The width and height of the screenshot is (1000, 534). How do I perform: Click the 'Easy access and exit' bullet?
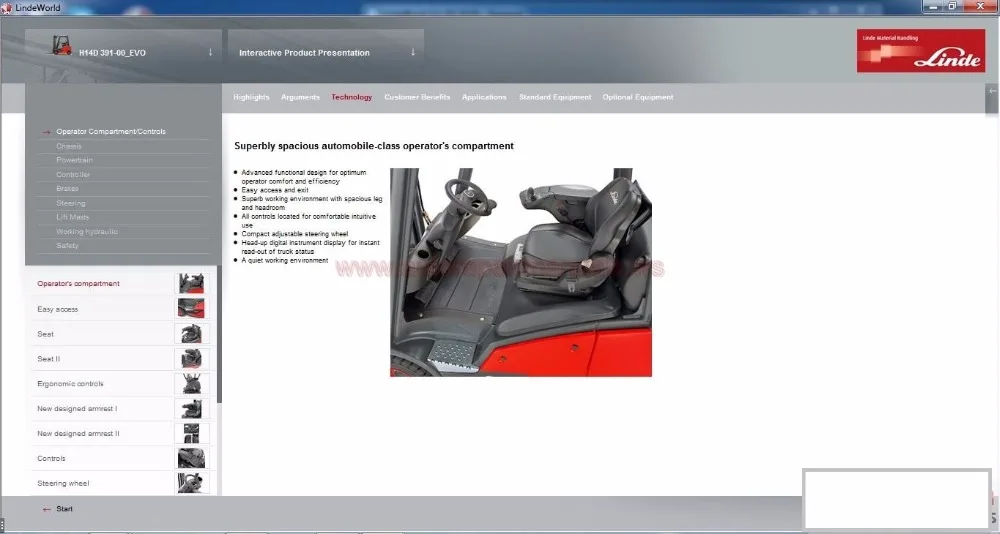pyautogui.click(x=275, y=190)
